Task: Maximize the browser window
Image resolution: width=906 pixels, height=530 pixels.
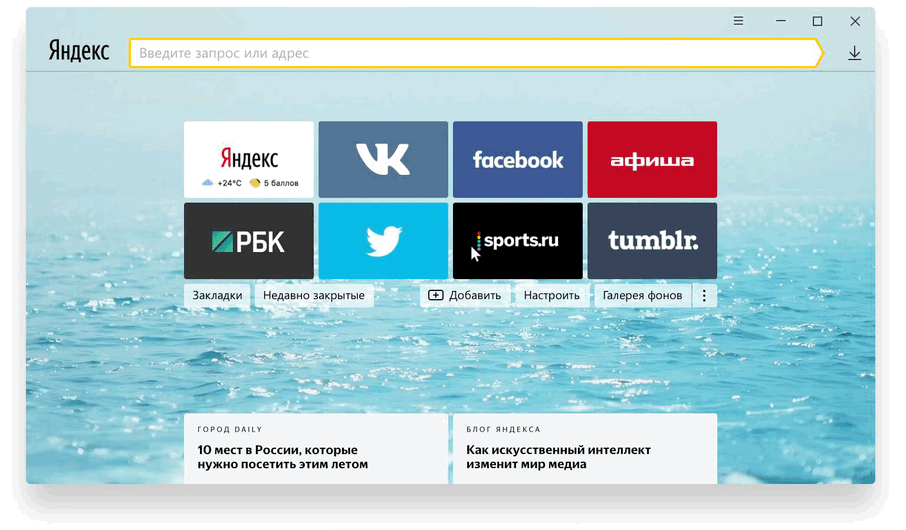Action: [817, 21]
